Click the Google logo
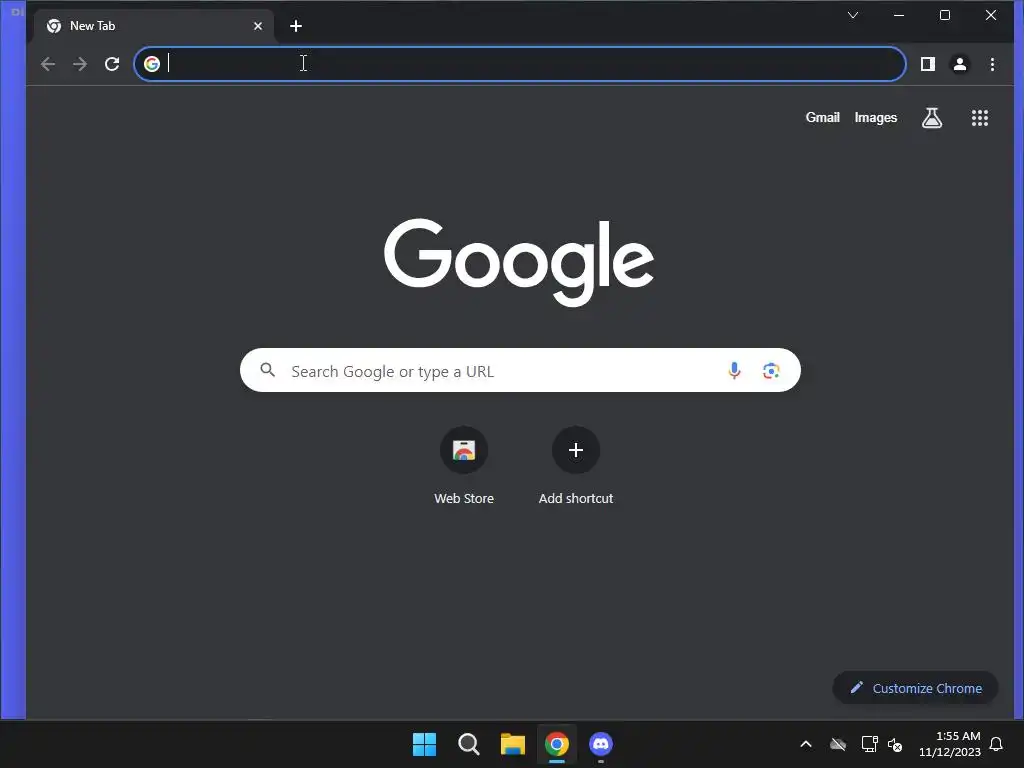The image size is (1024, 768). 519,262
